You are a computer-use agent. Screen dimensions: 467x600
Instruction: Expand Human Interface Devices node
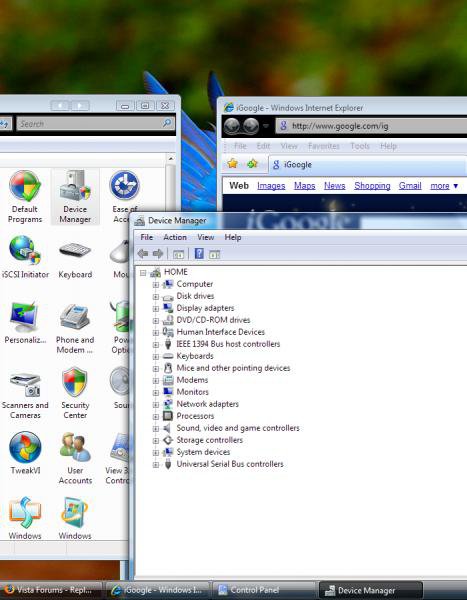155,333
